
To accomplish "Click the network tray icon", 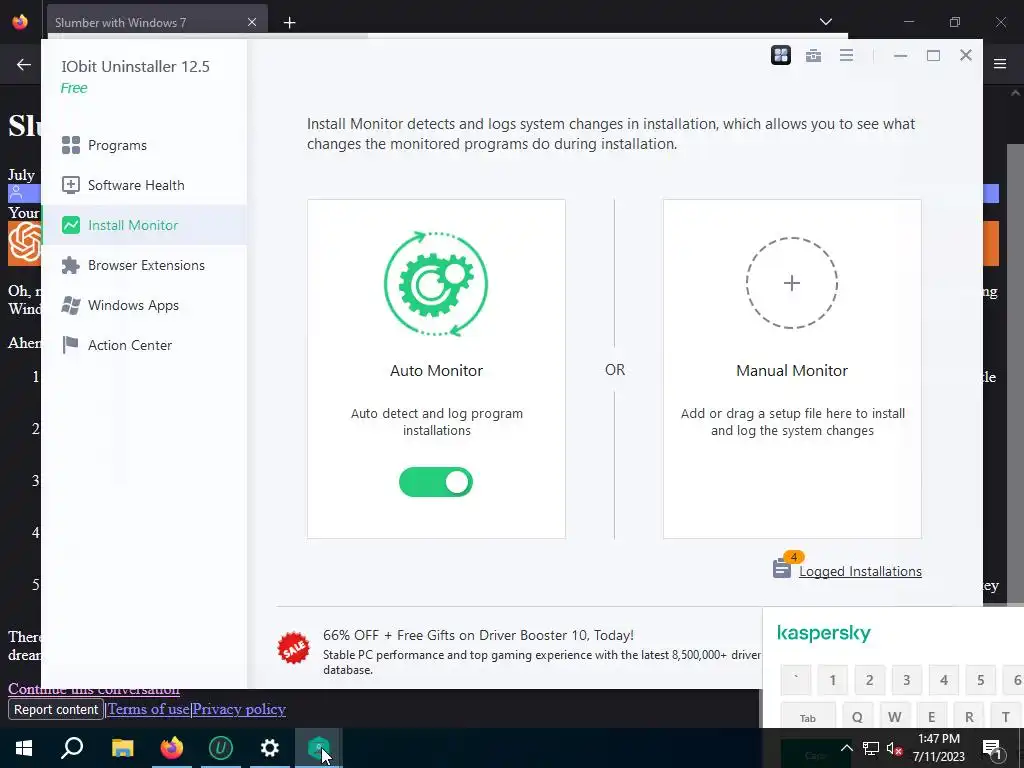I will 871,749.
